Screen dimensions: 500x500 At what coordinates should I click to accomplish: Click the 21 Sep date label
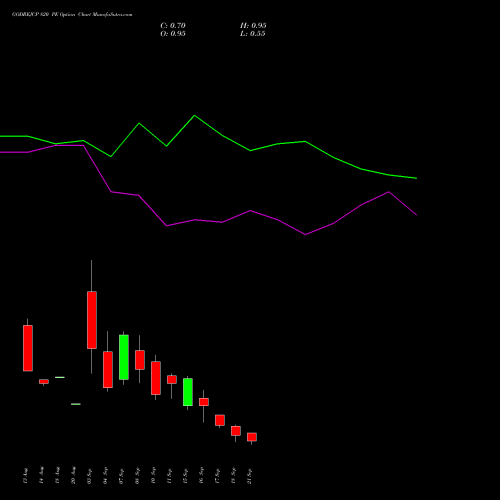tap(250, 476)
